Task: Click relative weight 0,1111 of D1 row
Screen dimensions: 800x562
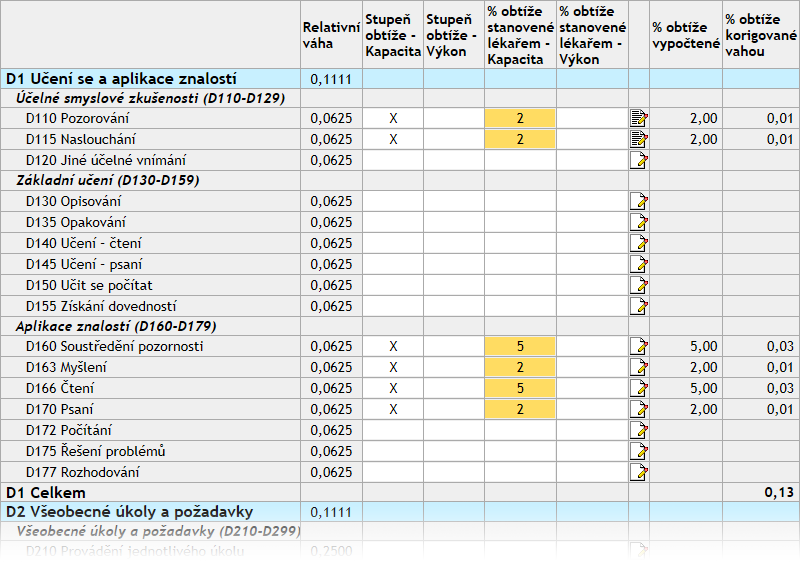Action: 331,79
